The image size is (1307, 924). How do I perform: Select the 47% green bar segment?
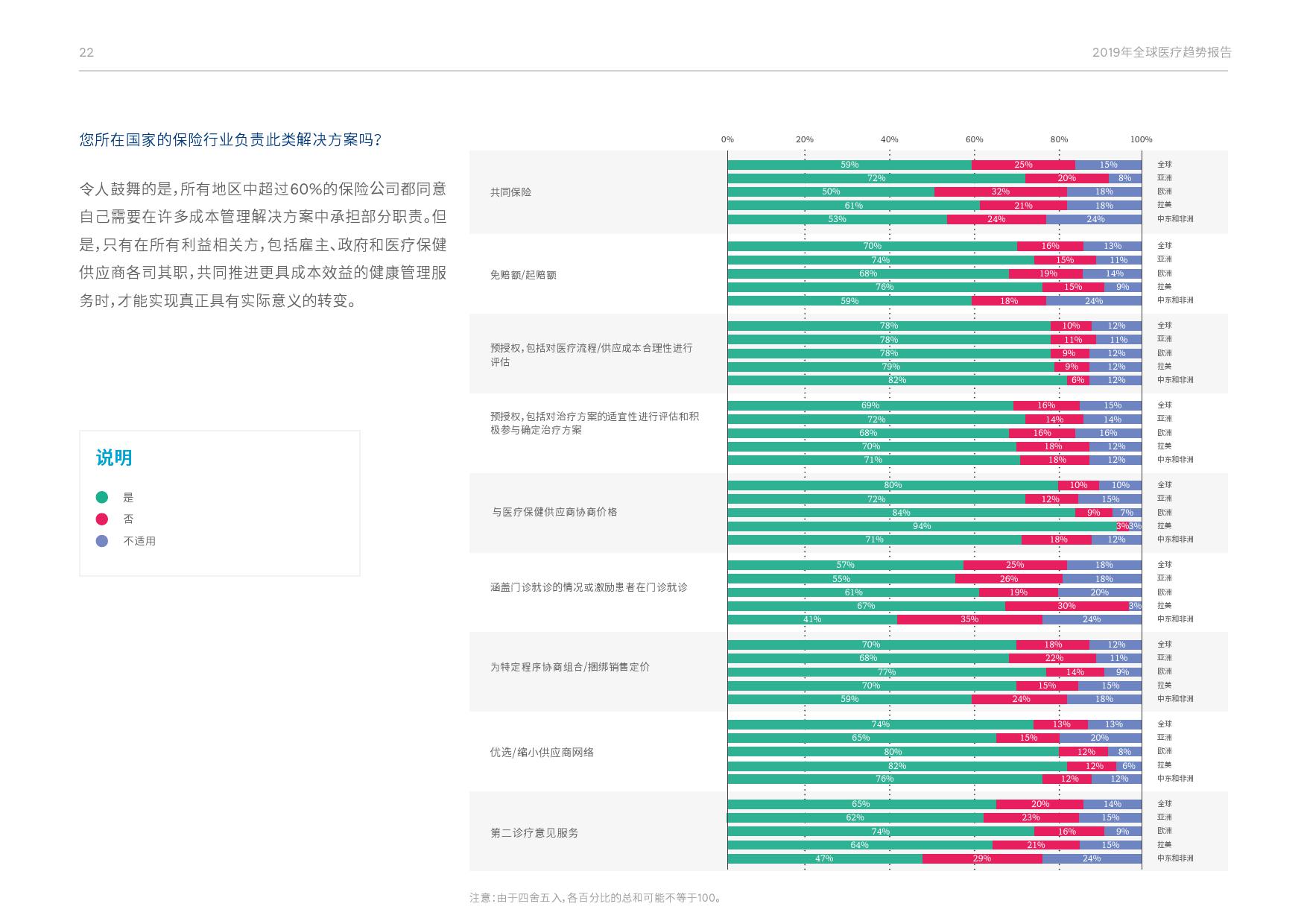pos(824,858)
